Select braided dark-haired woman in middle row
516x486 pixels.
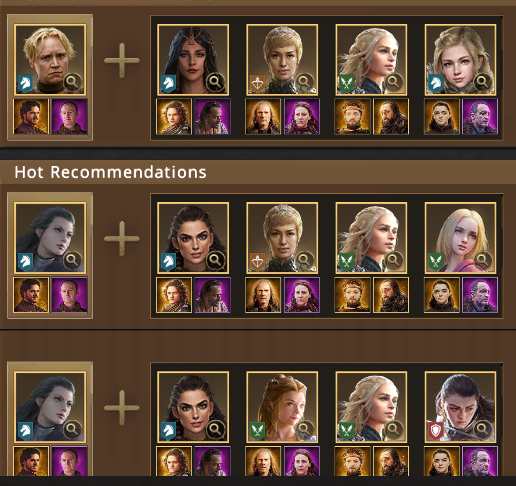click(x=193, y=238)
